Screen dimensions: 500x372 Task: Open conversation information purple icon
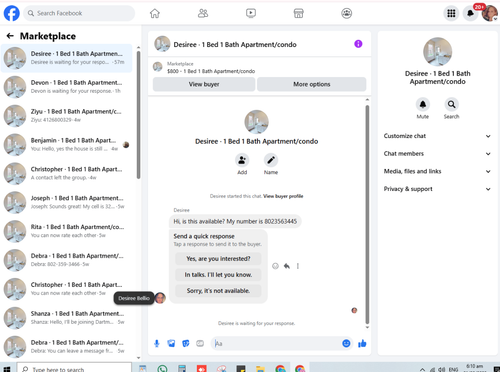pos(358,44)
